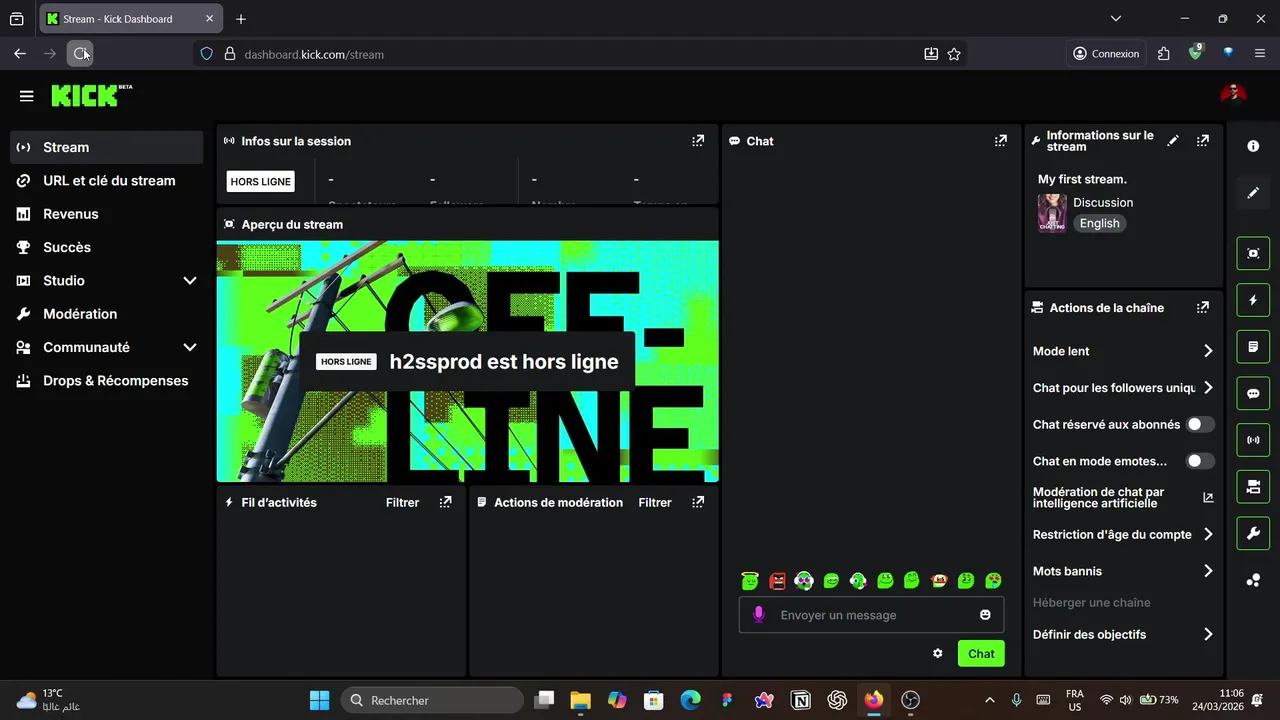Click the HORS LIGNE status badge in session info
This screenshot has height=720, width=1280.
pyautogui.click(x=260, y=182)
